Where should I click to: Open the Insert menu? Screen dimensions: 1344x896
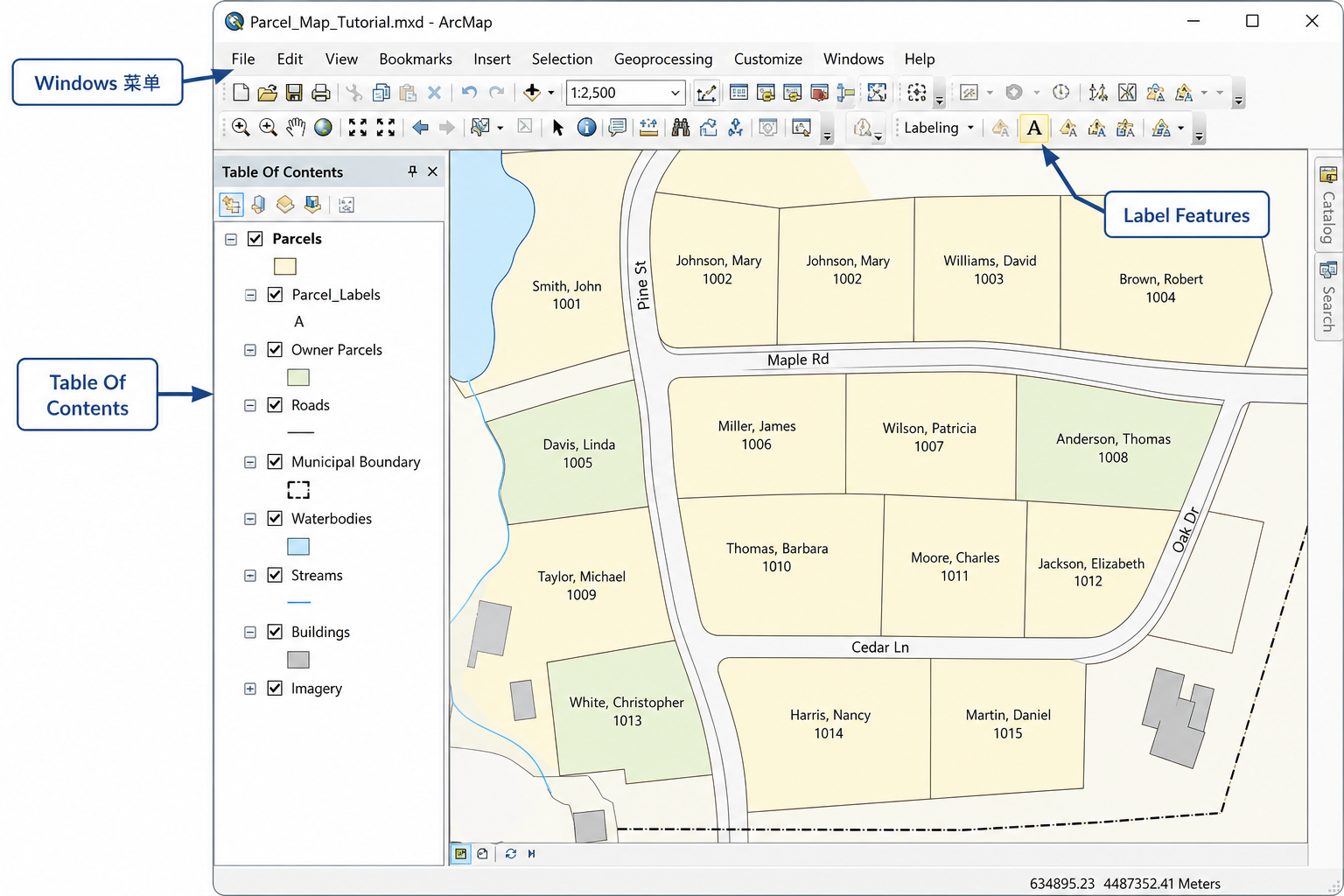(492, 59)
